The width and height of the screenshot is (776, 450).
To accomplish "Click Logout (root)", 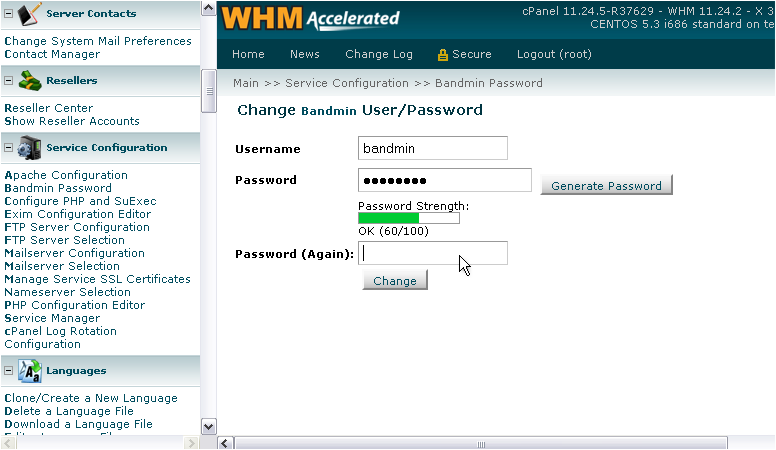I will tap(554, 54).
